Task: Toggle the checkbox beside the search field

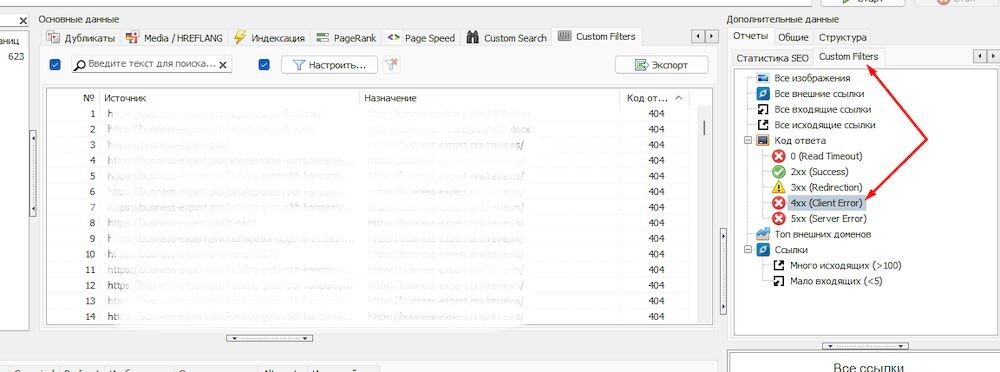Action: coord(55,64)
